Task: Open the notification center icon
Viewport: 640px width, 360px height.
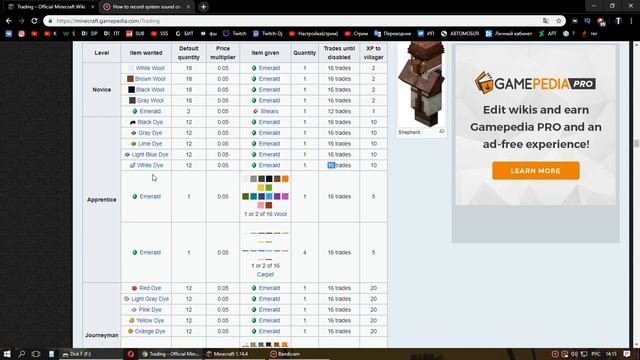Action: (x=627, y=354)
